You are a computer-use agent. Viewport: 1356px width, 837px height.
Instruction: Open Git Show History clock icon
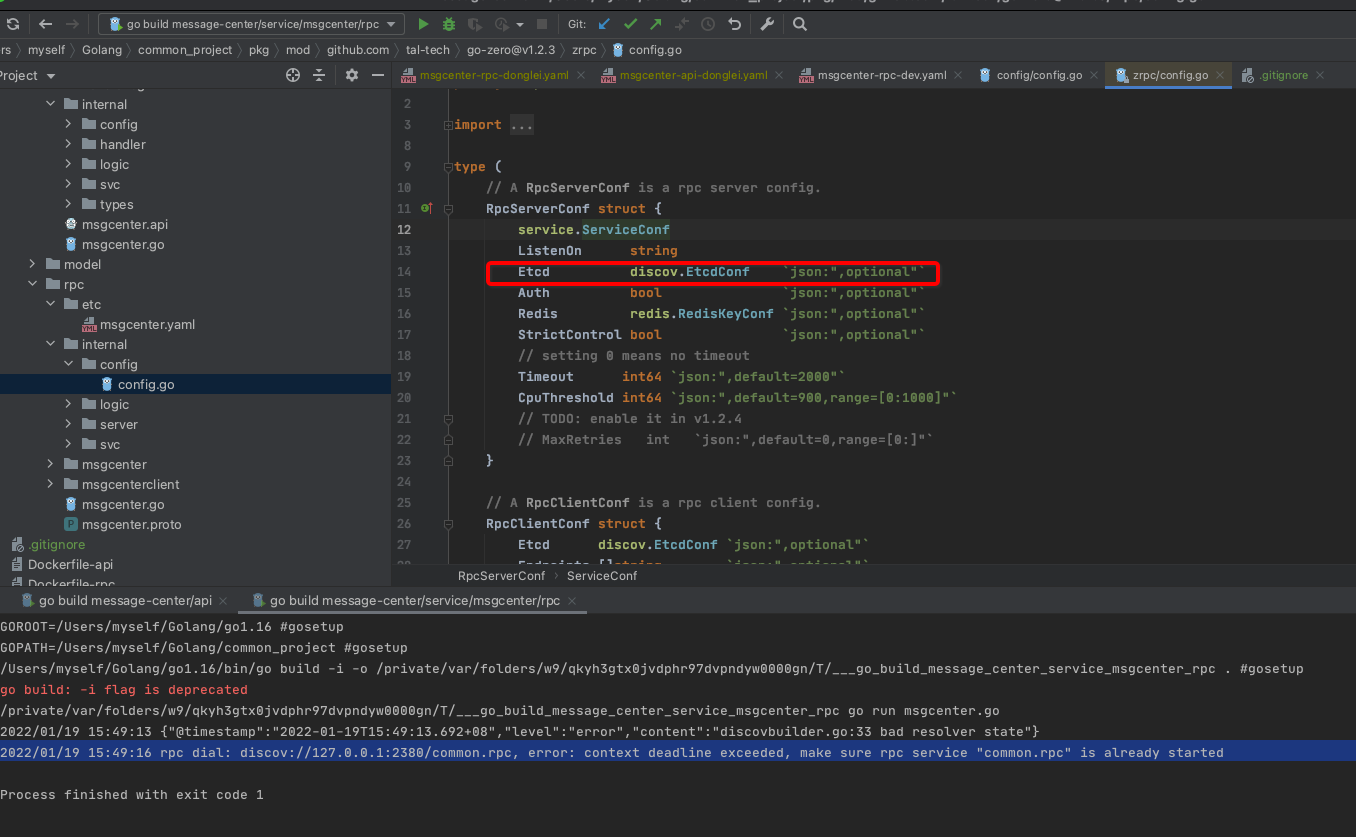[708, 24]
